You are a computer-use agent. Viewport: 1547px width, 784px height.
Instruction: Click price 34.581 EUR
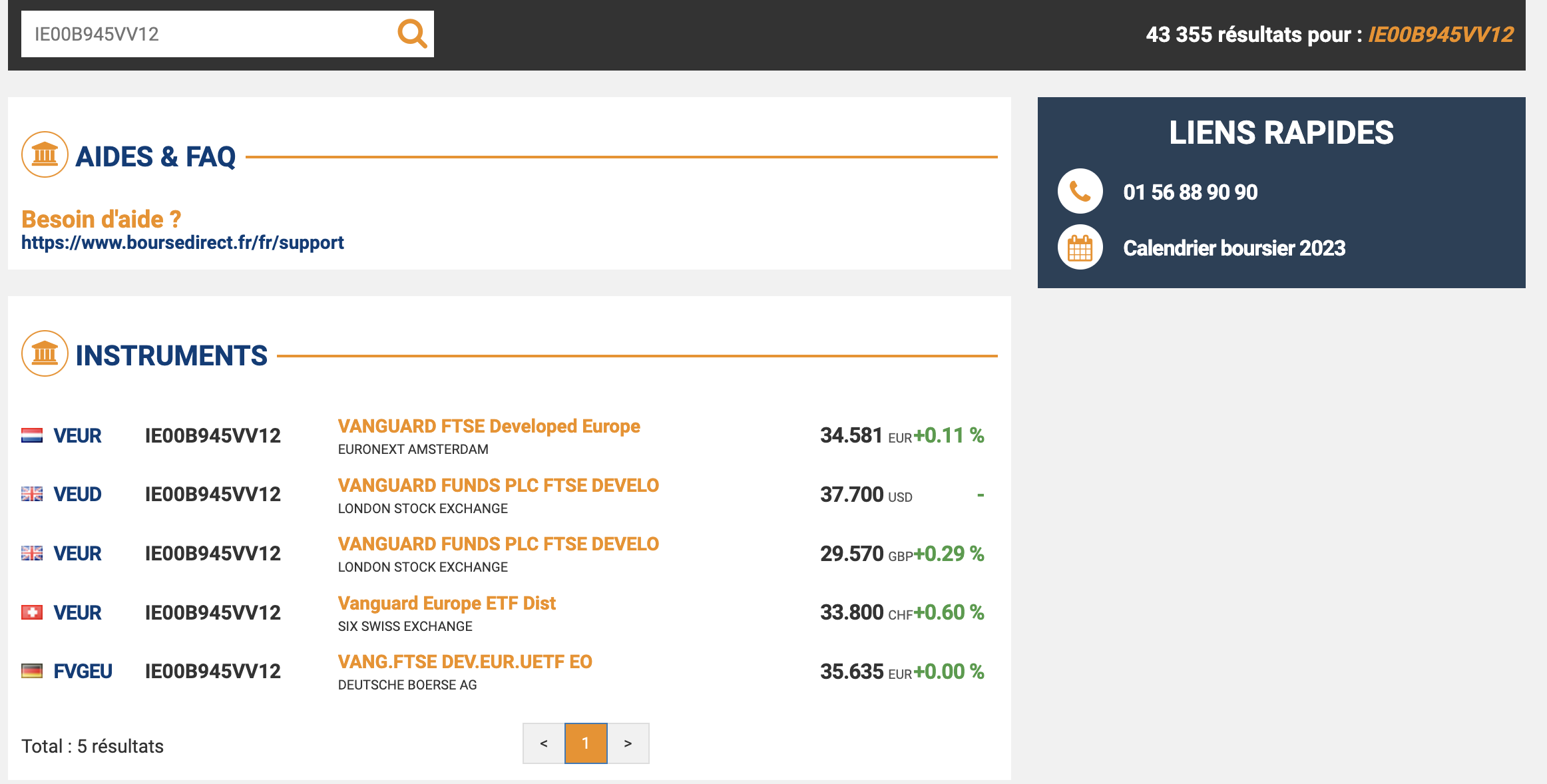coord(865,435)
